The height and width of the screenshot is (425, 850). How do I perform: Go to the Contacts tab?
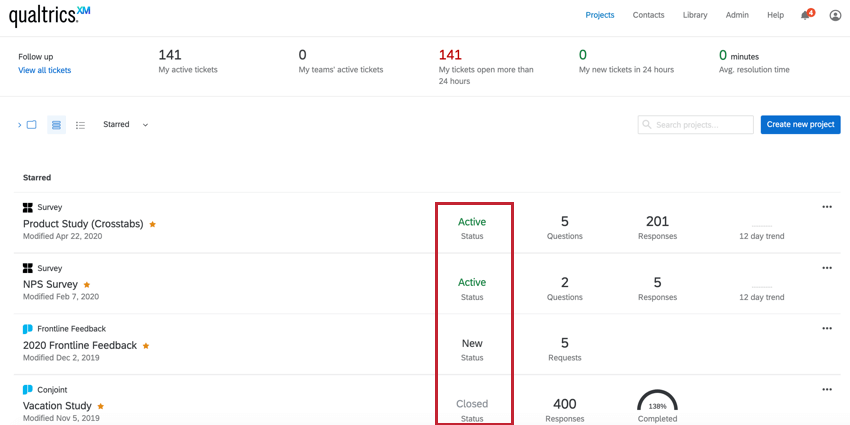click(x=648, y=15)
